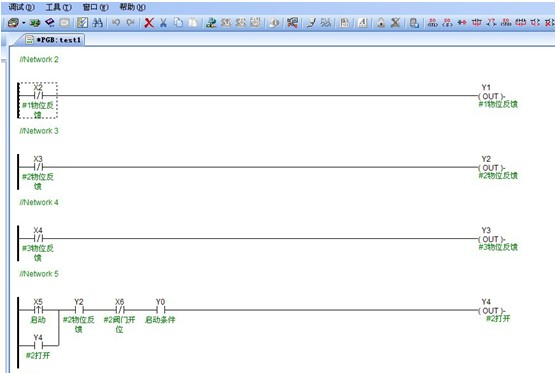Viewport: 556px width, 373px height.
Task: Open the 工具(T) menu
Action: click(59, 7)
